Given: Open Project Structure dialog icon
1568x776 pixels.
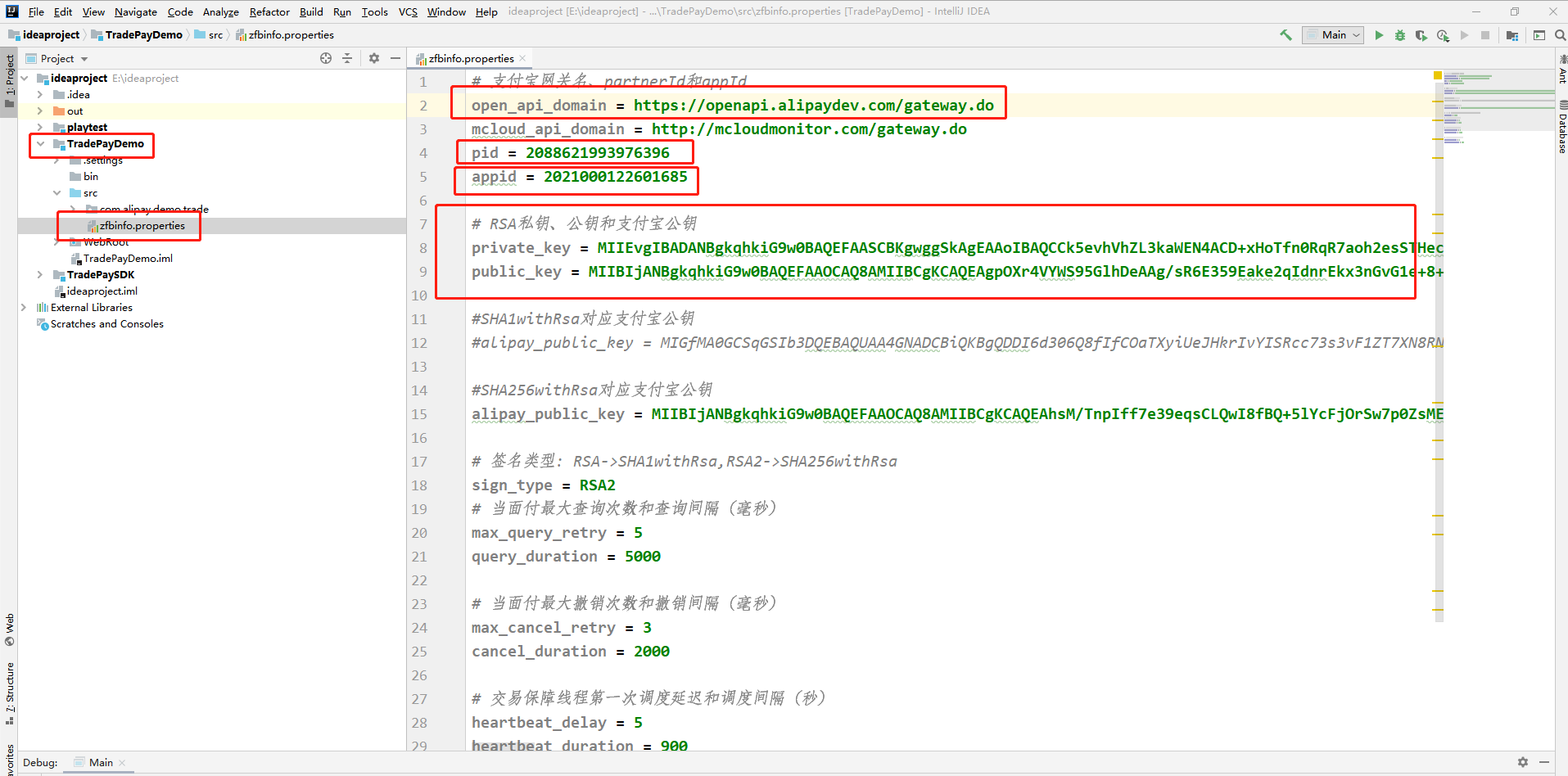Looking at the screenshot, I should pyautogui.click(x=1512, y=35).
